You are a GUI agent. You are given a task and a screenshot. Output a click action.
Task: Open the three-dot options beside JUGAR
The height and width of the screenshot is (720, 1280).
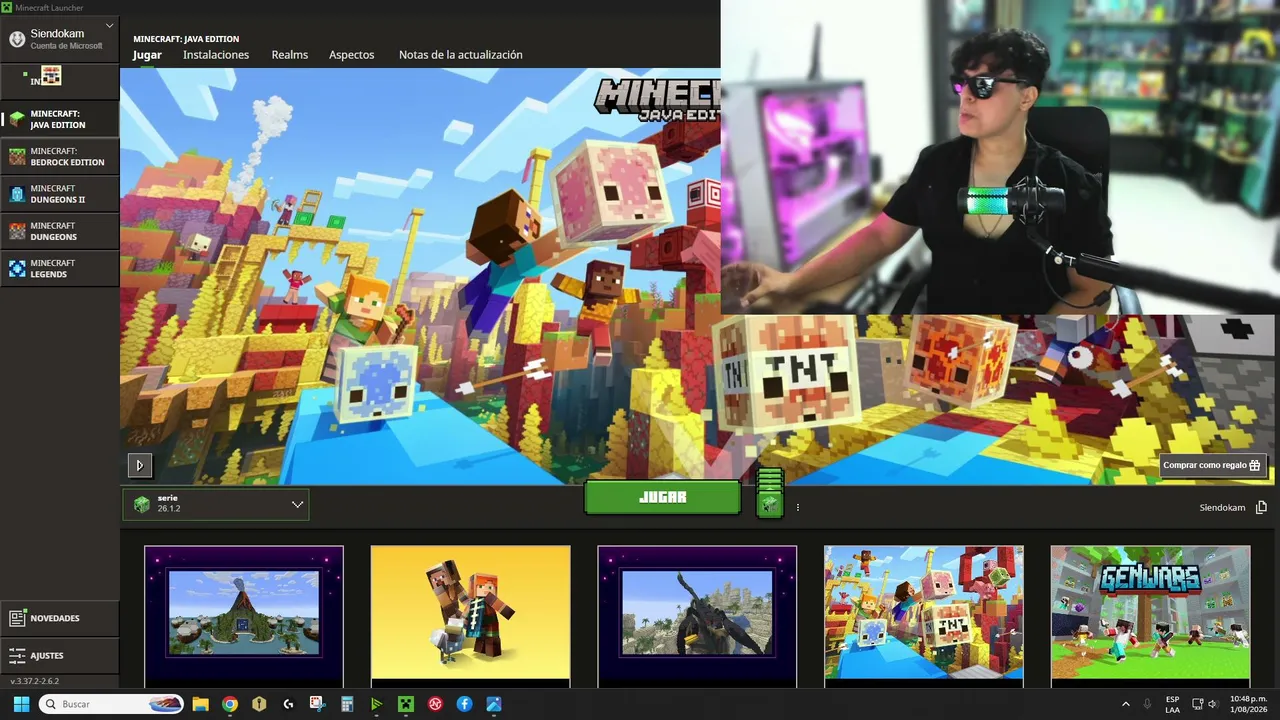pos(798,507)
